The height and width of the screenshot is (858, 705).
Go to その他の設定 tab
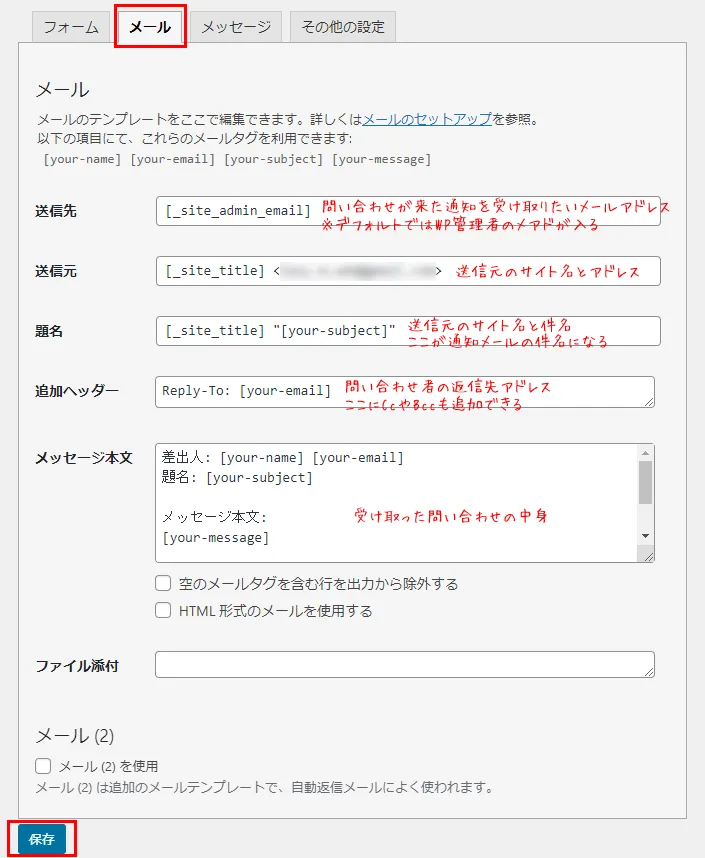(x=343, y=27)
